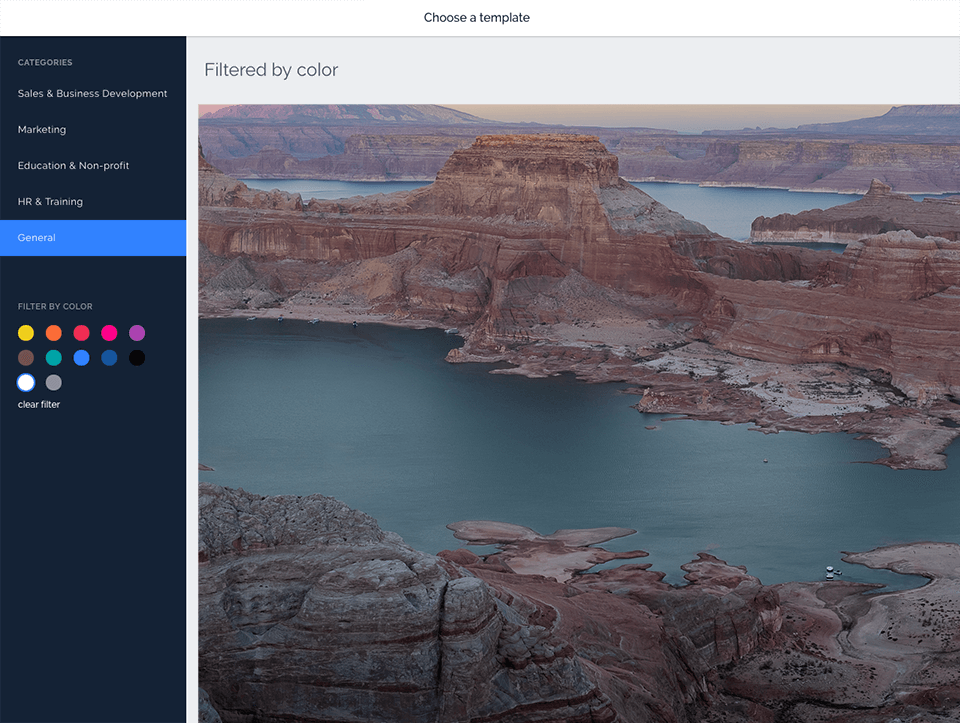Click the Filtered by color heading
This screenshot has height=723, width=960.
(269, 69)
